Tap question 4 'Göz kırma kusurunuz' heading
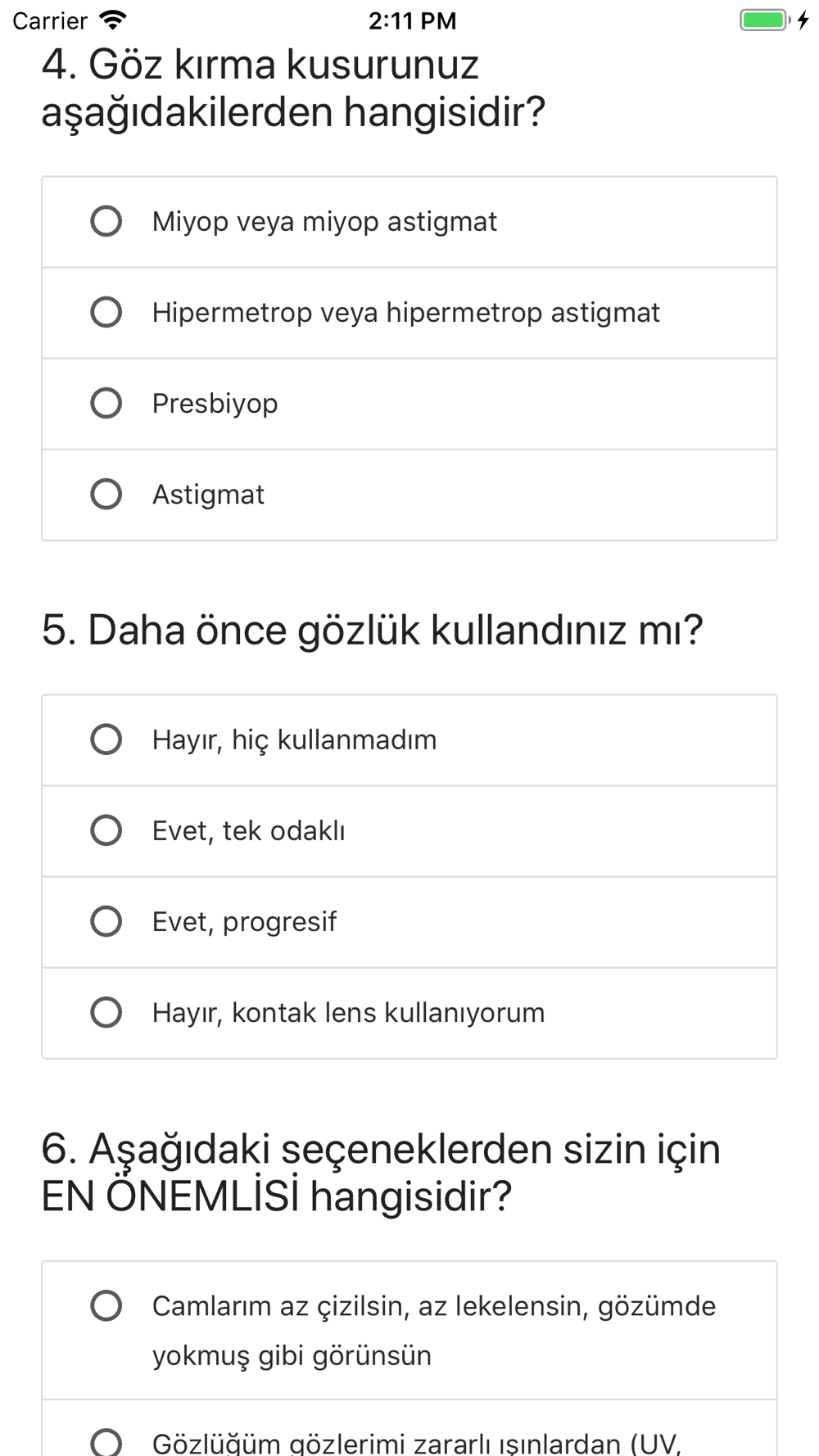Image resolution: width=819 pixels, height=1456 pixels. click(x=293, y=88)
